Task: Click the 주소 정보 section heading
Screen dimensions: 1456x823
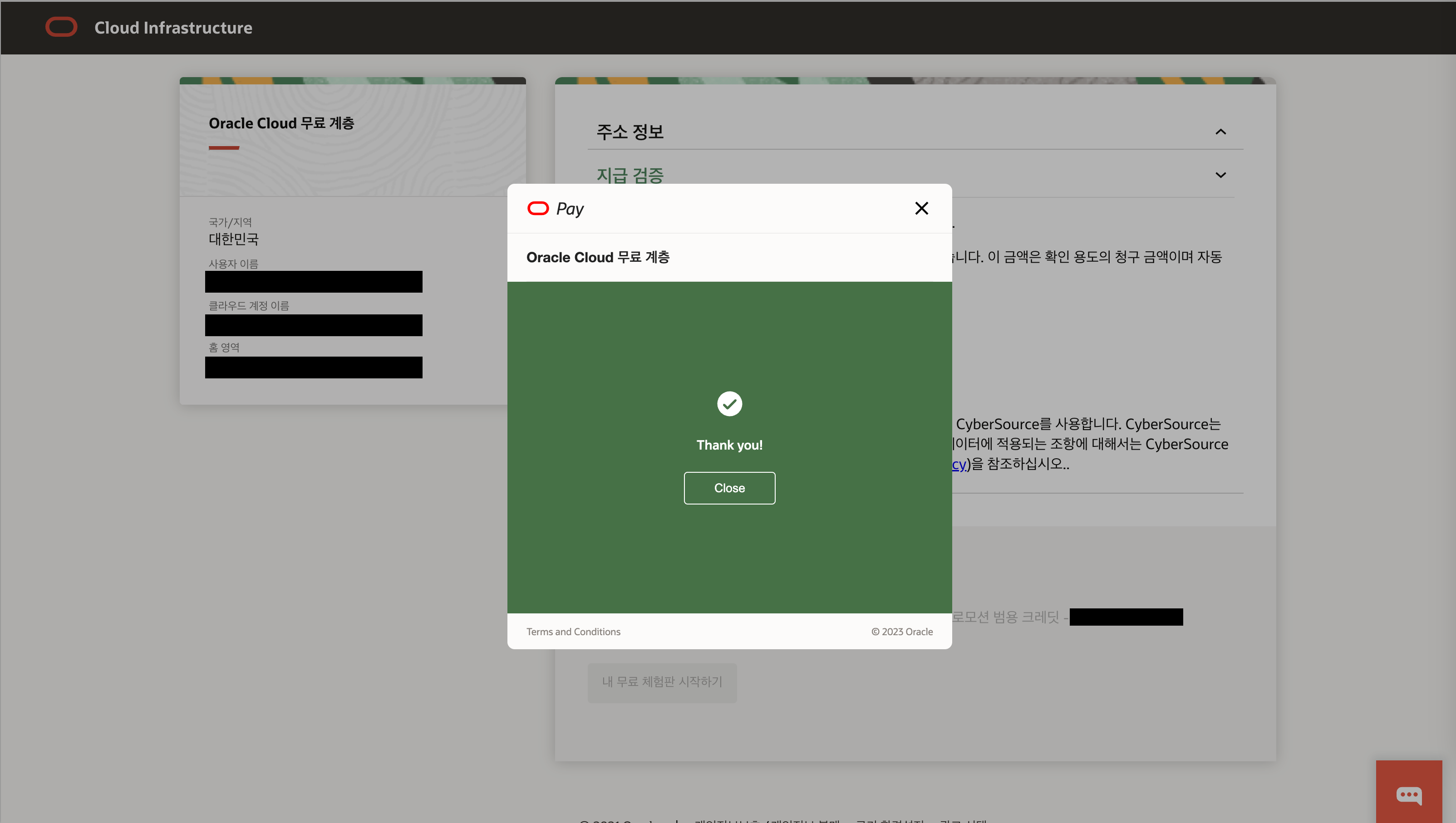Action: click(x=630, y=132)
